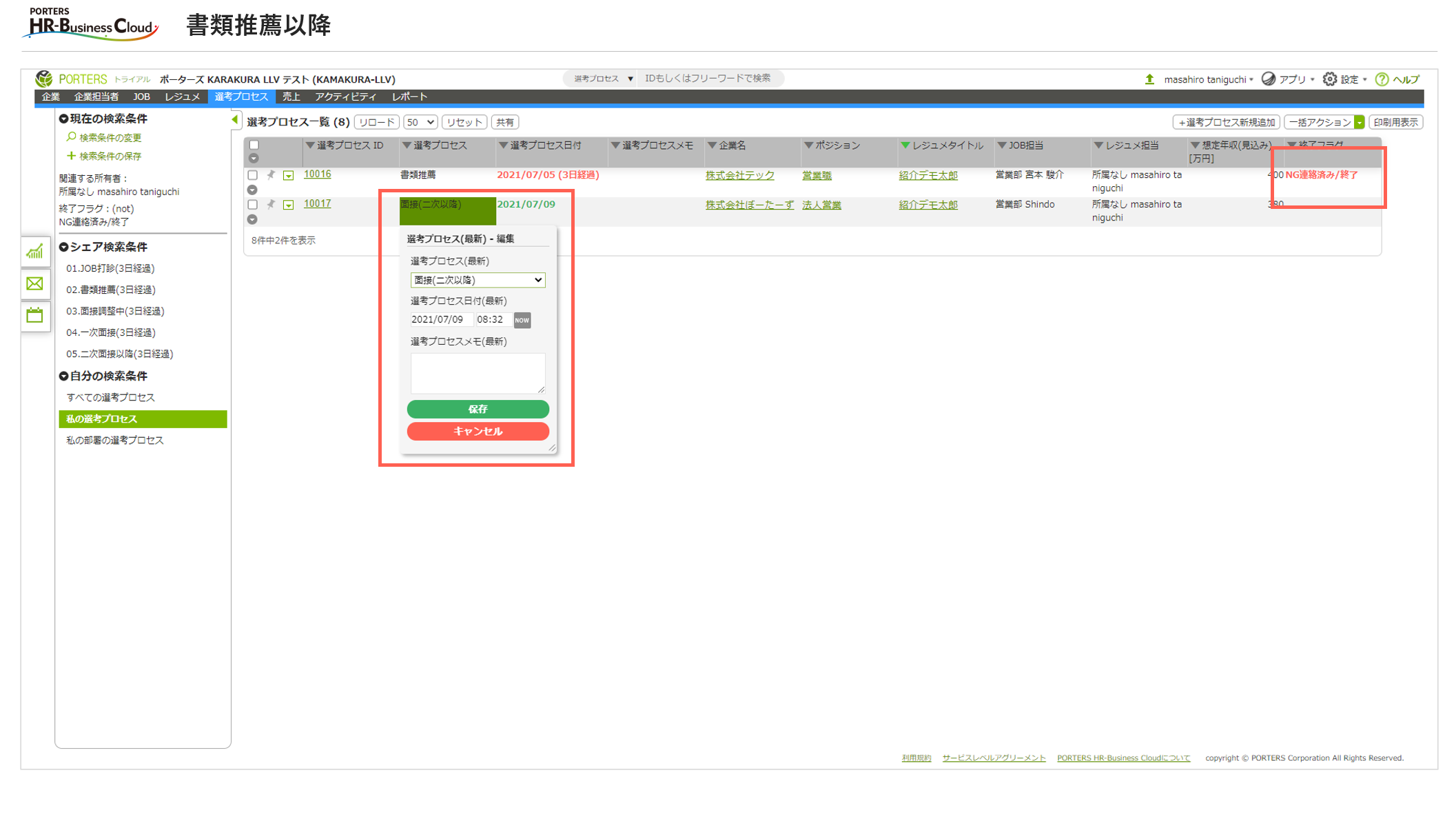This screenshot has width=1456, height=817.
Task: Click +選考プロセス新規追加 button
Action: click(1227, 122)
